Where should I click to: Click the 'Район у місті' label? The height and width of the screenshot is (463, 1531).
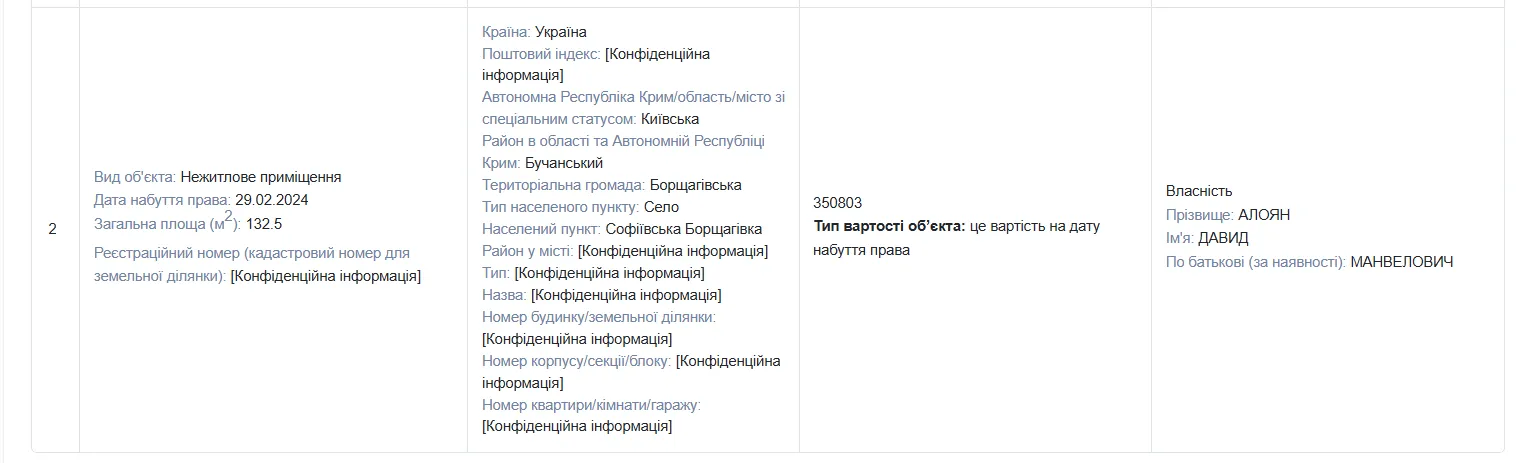coord(528,251)
